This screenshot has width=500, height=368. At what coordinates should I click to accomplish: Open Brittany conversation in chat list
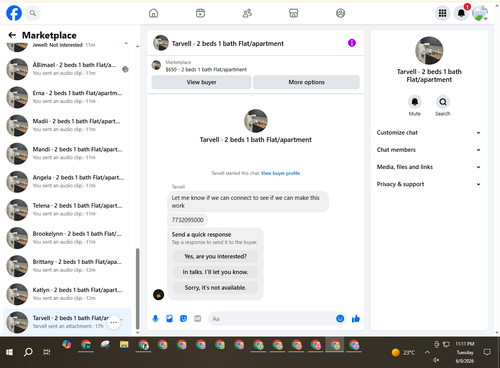pyautogui.click(x=68, y=266)
